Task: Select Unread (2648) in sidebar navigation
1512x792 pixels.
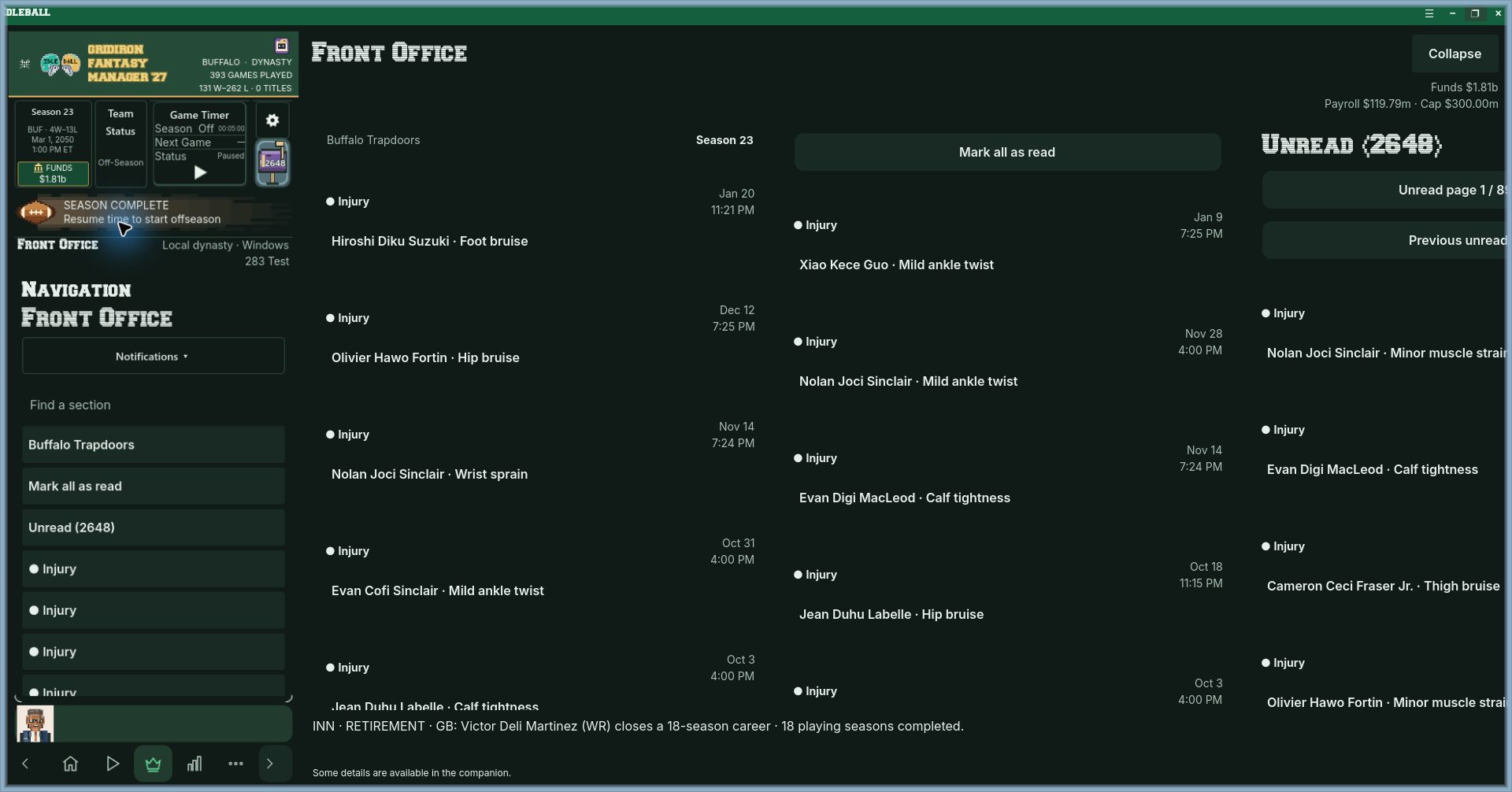Action: coord(153,527)
